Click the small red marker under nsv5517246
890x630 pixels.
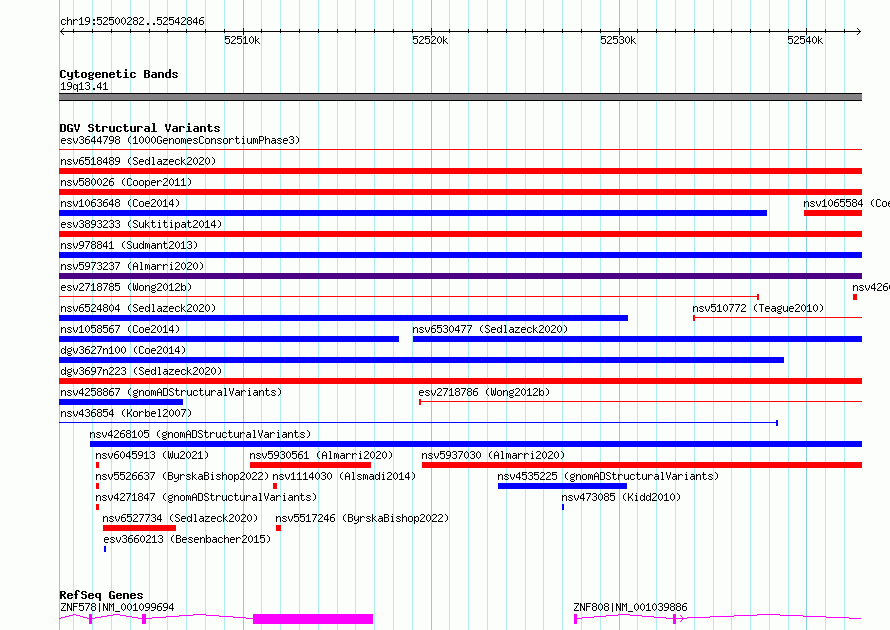[x=278, y=528]
